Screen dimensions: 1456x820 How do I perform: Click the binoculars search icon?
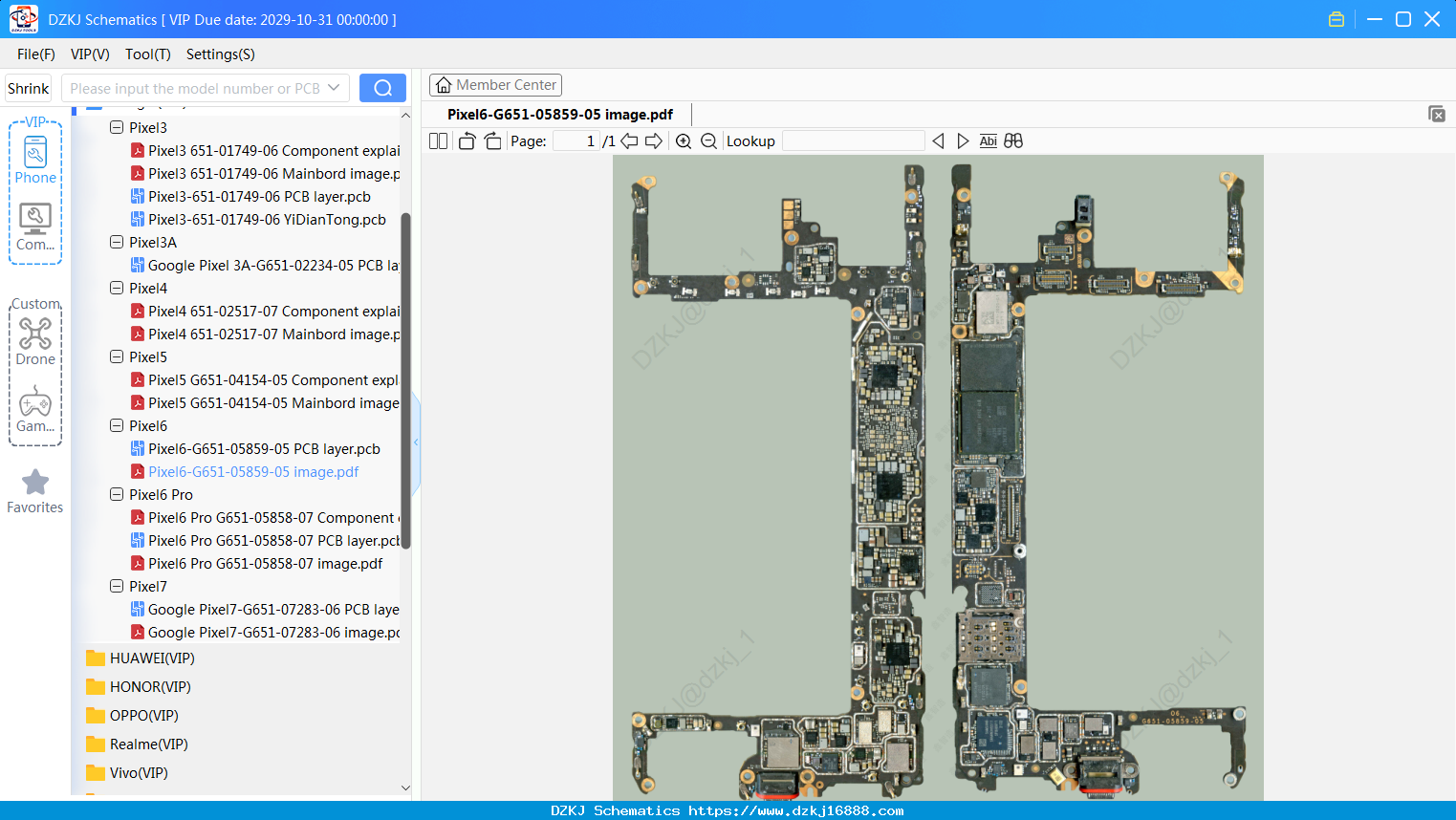[x=1013, y=141]
